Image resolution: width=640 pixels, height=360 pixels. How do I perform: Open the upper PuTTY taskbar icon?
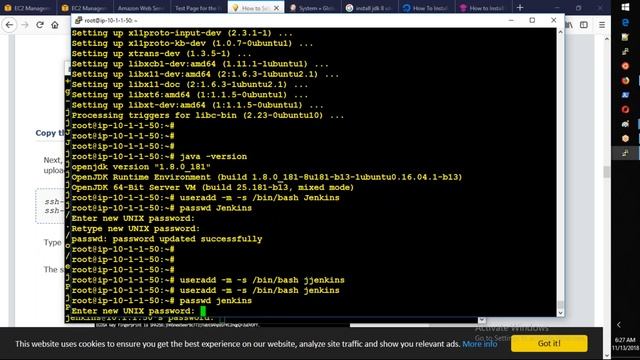(x=625, y=51)
